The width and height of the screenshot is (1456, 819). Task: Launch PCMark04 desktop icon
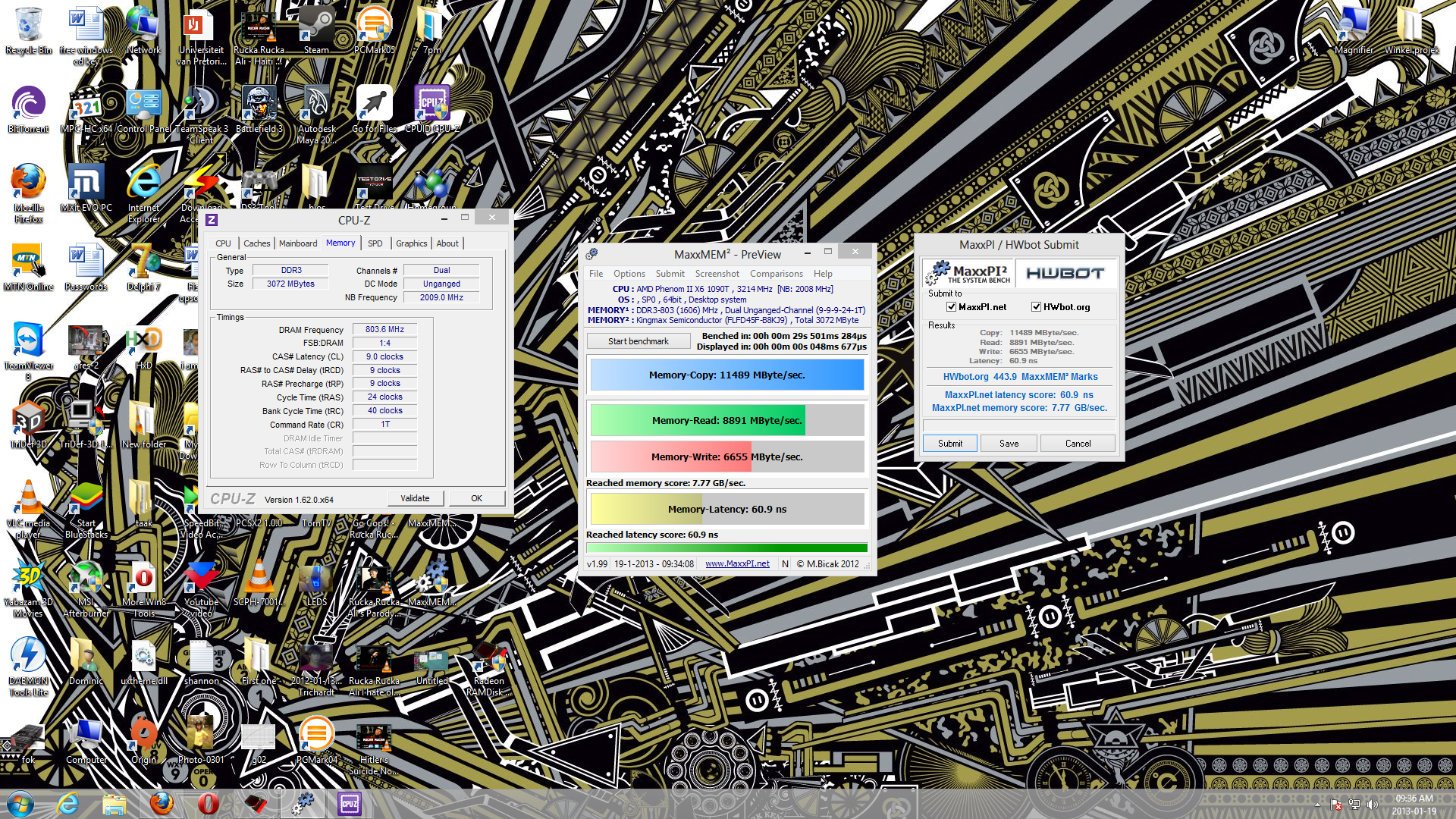pyautogui.click(x=316, y=740)
